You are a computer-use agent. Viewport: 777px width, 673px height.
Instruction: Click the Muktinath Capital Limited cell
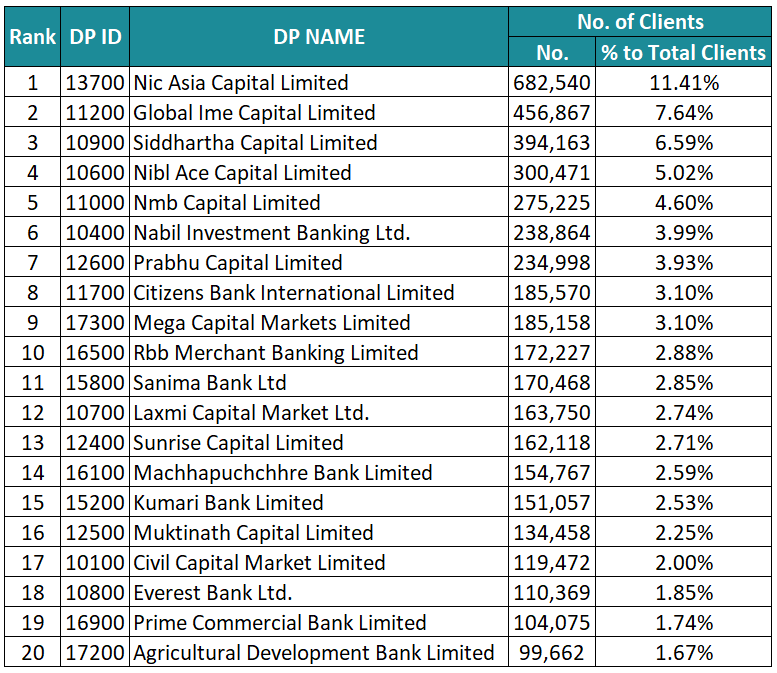click(253, 533)
